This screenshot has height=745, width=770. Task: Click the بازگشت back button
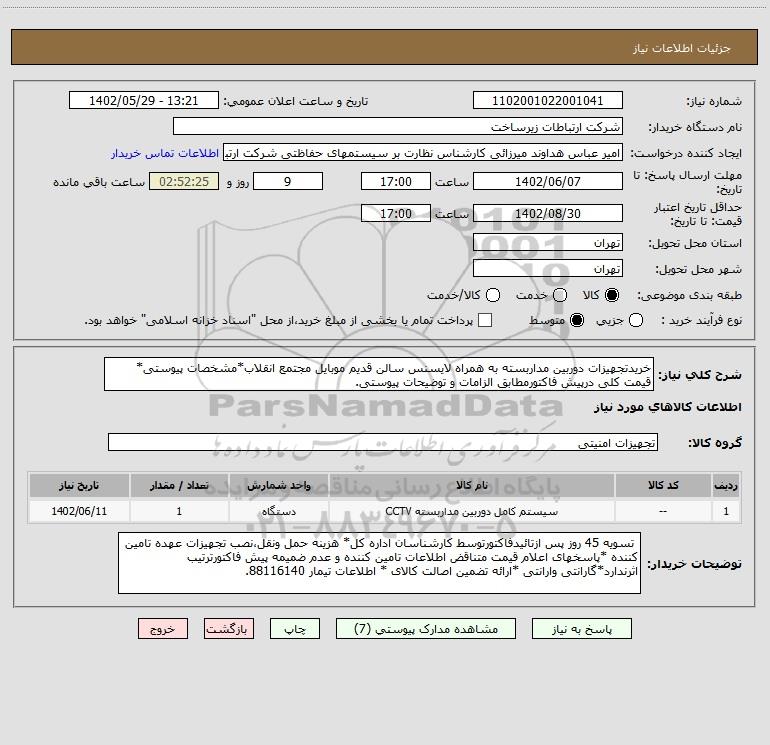coord(229,629)
